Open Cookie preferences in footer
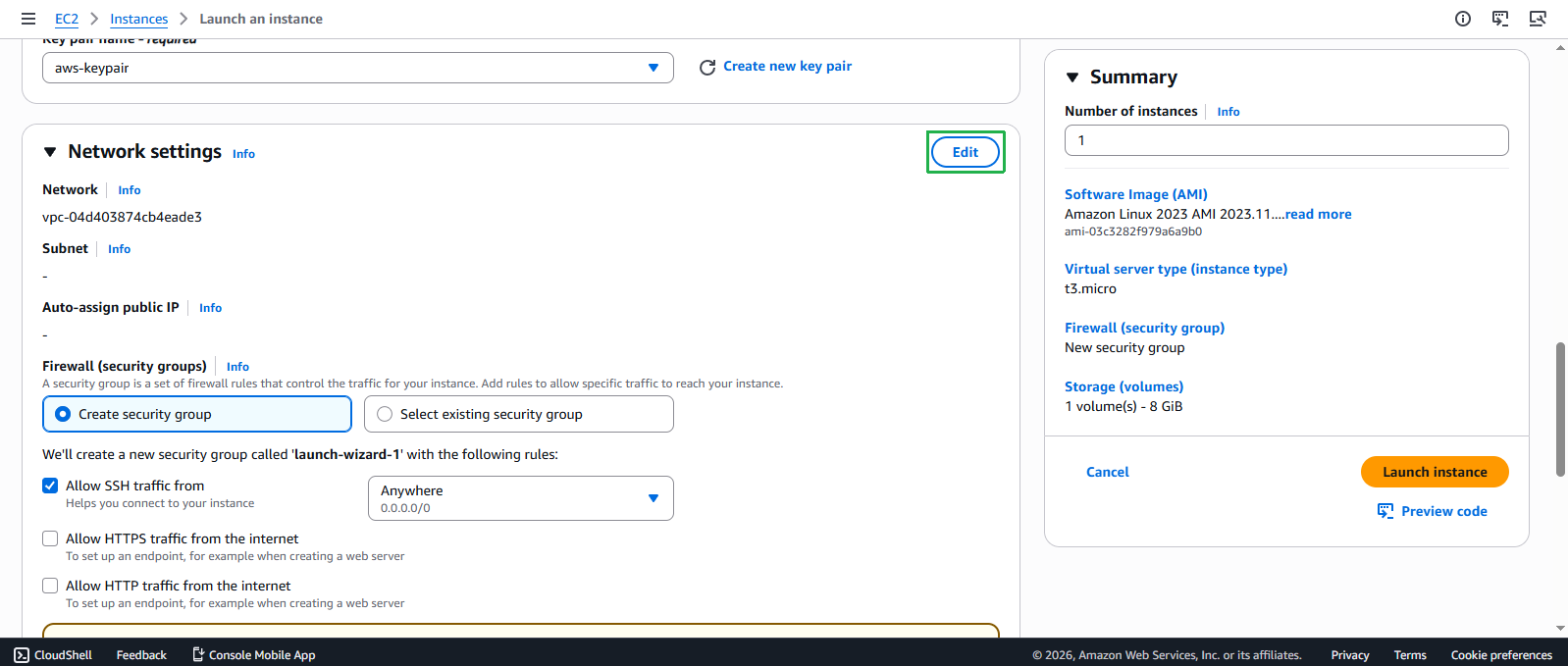Image resolution: width=1568 pixels, height=666 pixels. coord(1501,654)
